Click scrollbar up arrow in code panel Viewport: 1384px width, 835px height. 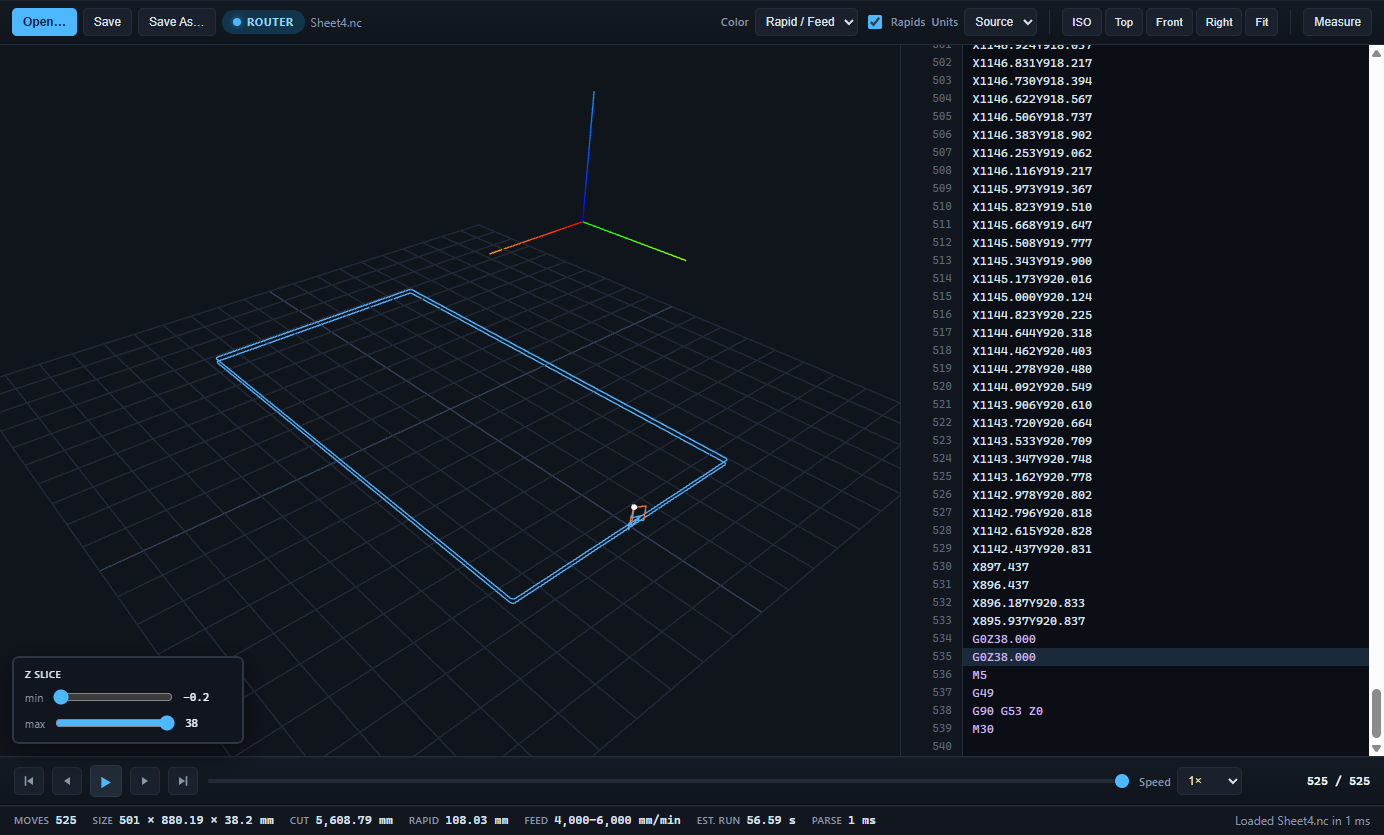click(x=1376, y=52)
